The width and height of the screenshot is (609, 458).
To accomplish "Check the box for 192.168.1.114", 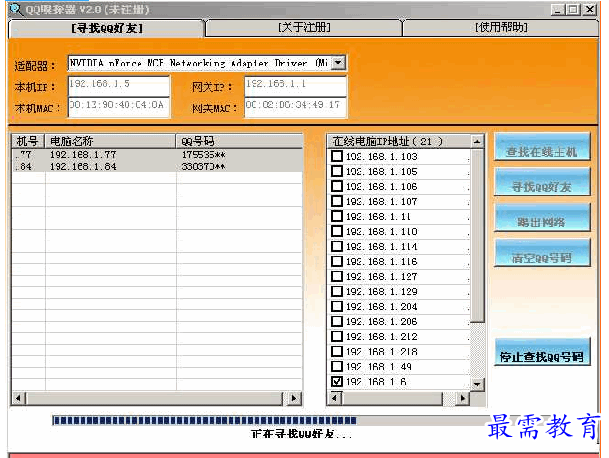I will coord(337,246).
